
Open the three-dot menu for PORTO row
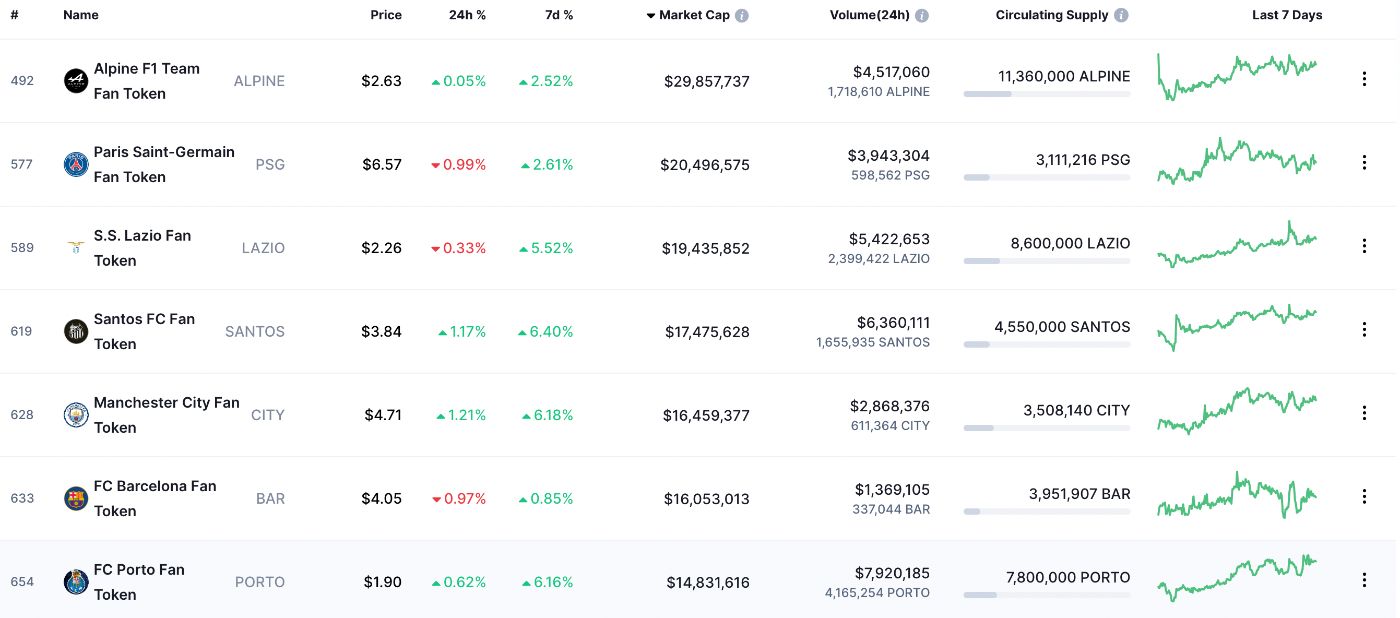pos(1364,579)
